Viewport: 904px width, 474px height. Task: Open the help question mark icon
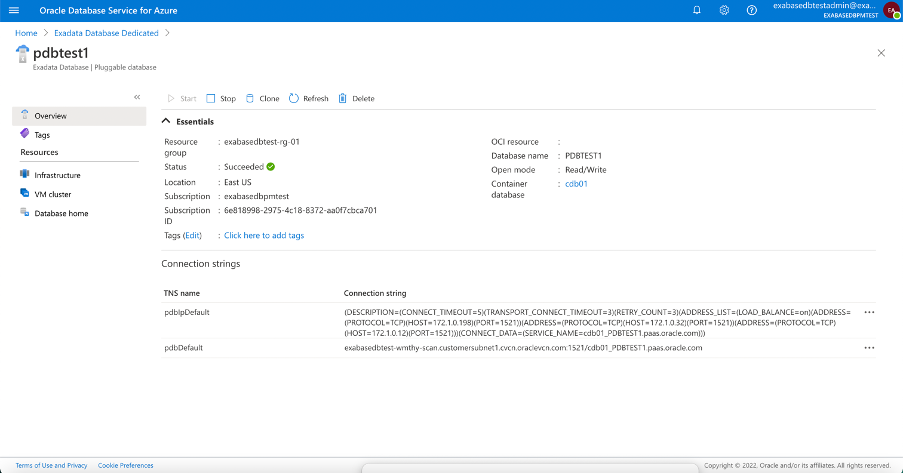(x=752, y=10)
